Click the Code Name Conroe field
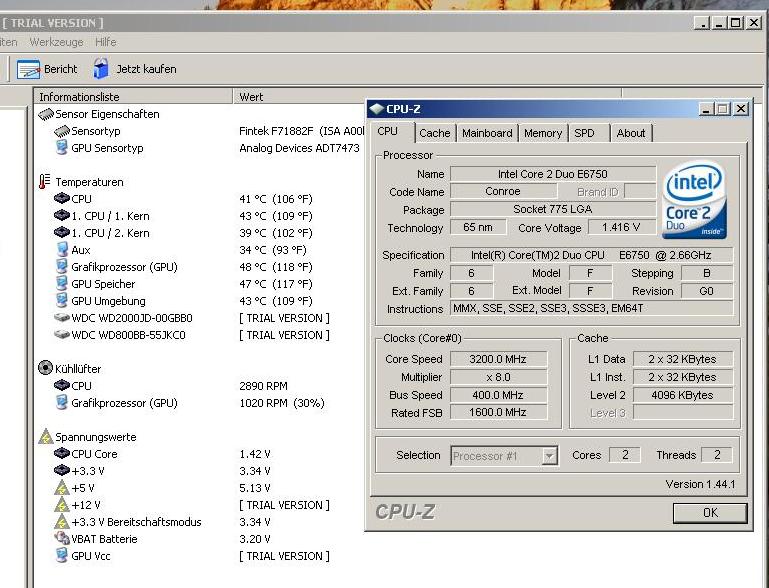This screenshot has height=588, width=769. coord(503,191)
